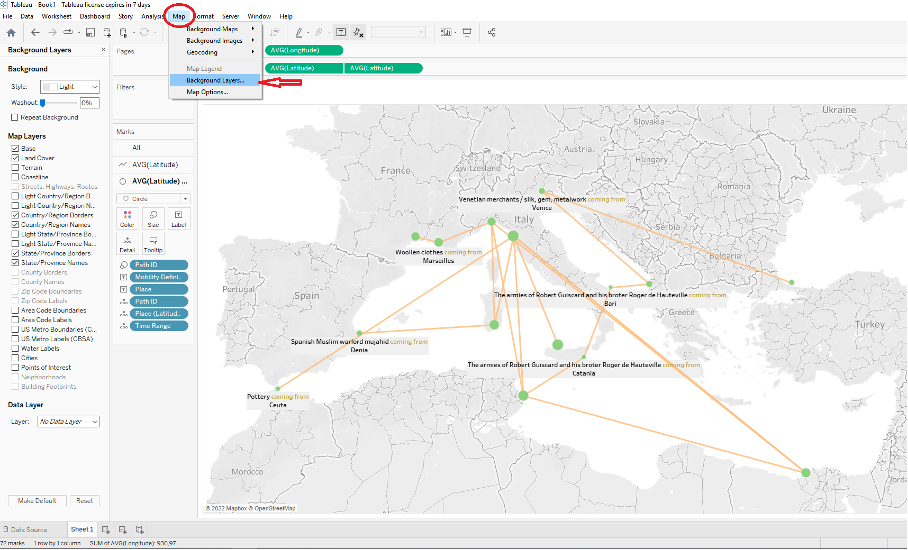The width and height of the screenshot is (908, 550).
Task: Select the Map Options menu entry
Action: click(216, 92)
